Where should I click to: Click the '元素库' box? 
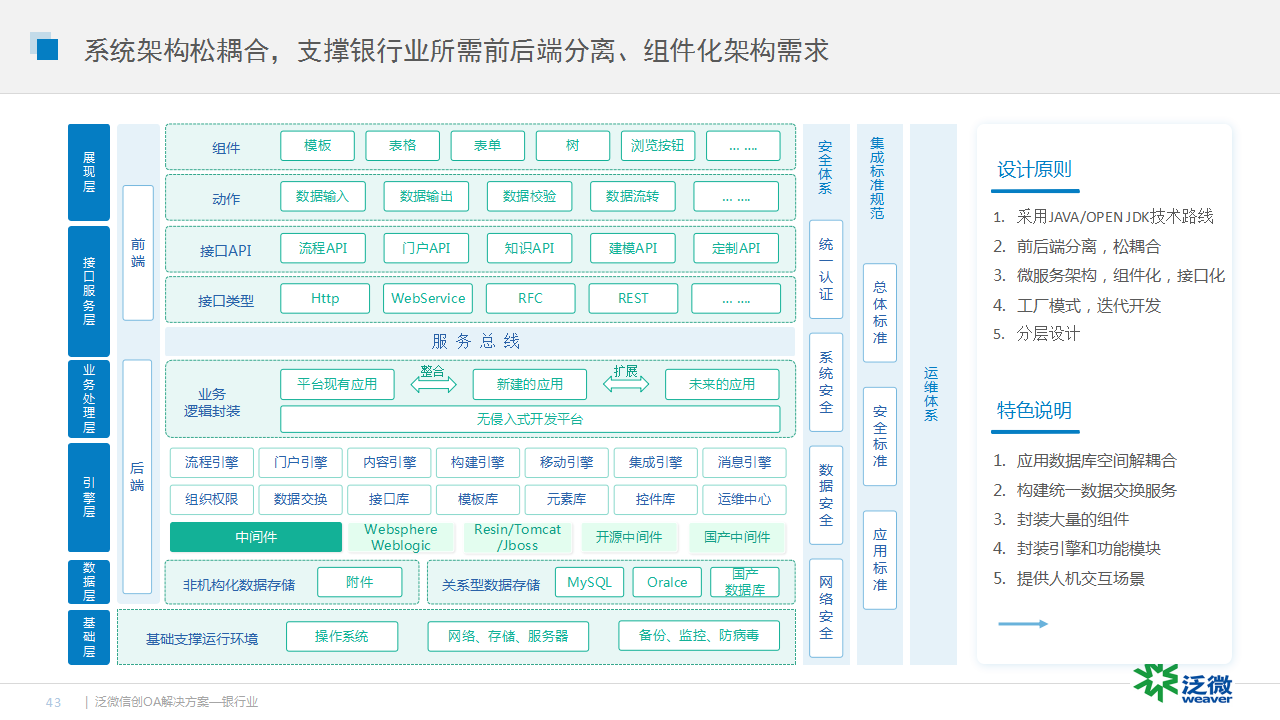(x=567, y=499)
